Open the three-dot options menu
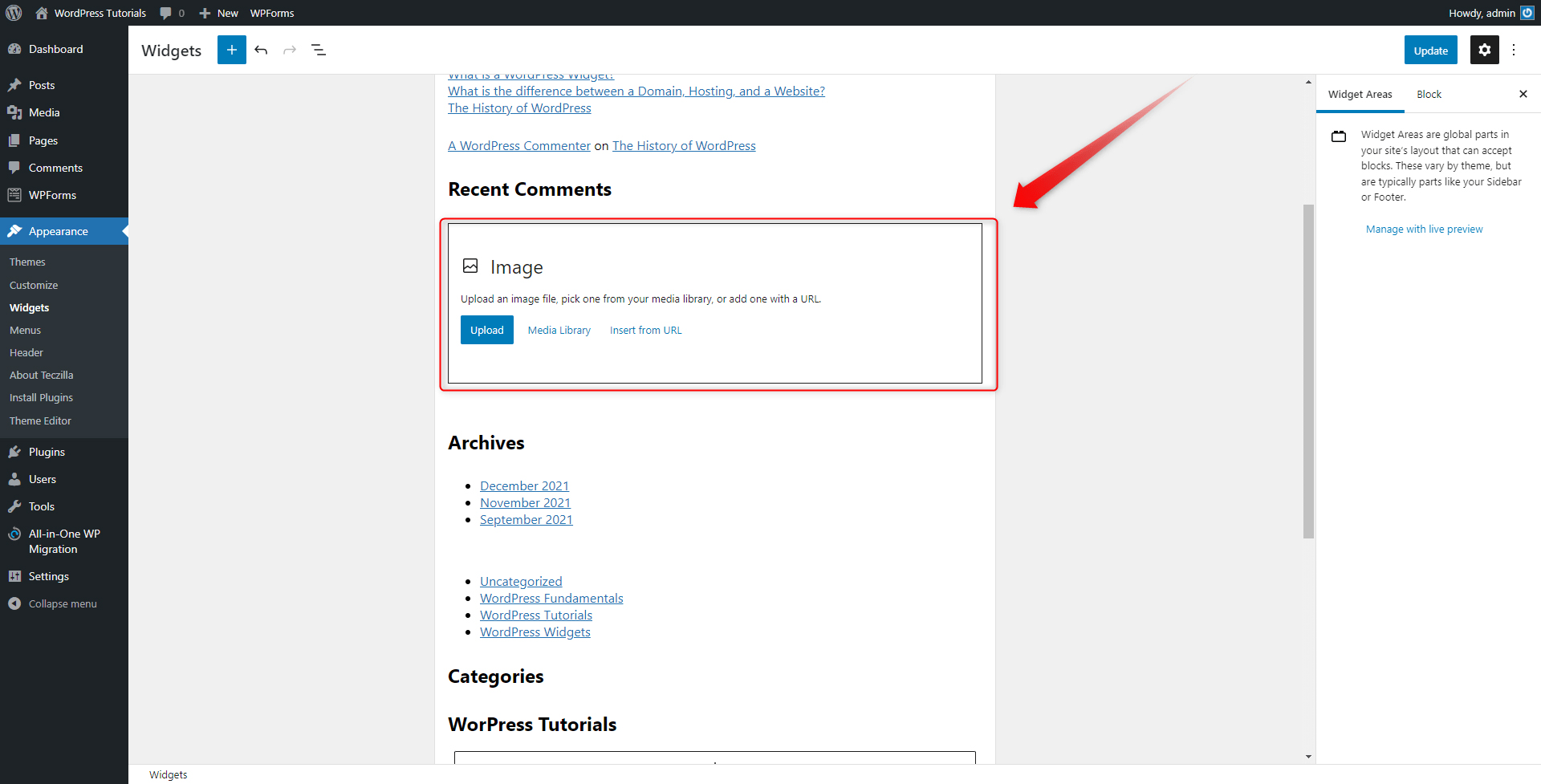Screen dimensions: 1541x784 [x=1514, y=50]
